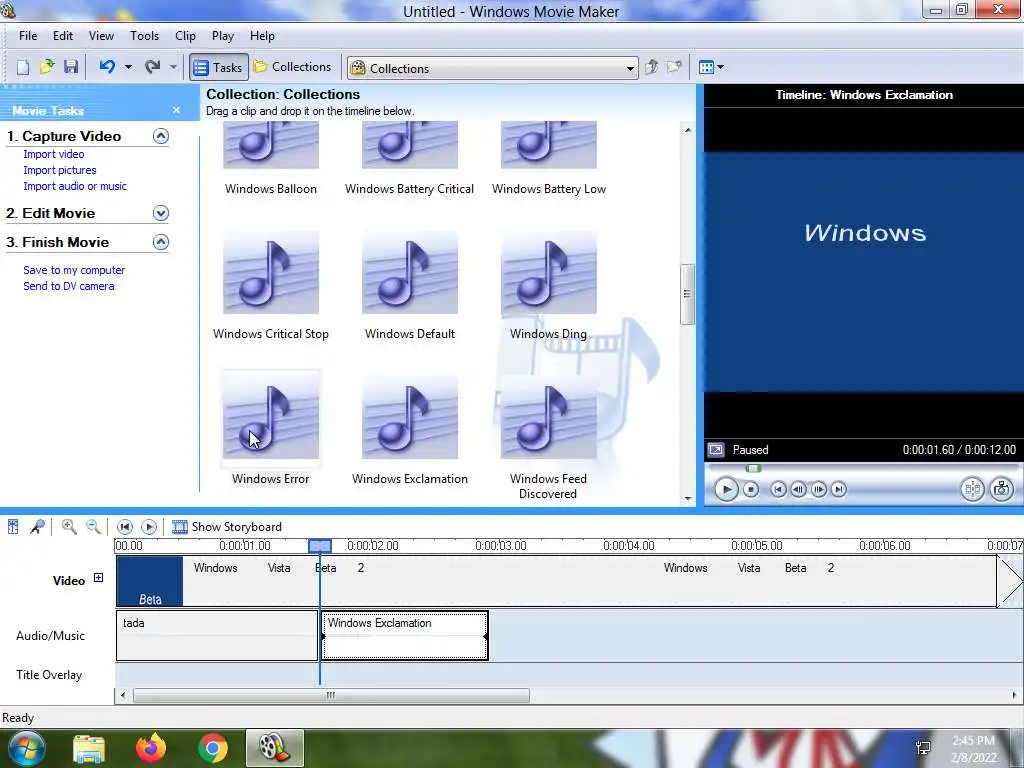Open the Collections location combo box
This screenshot has height=768, width=1024.
pyautogui.click(x=492, y=68)
